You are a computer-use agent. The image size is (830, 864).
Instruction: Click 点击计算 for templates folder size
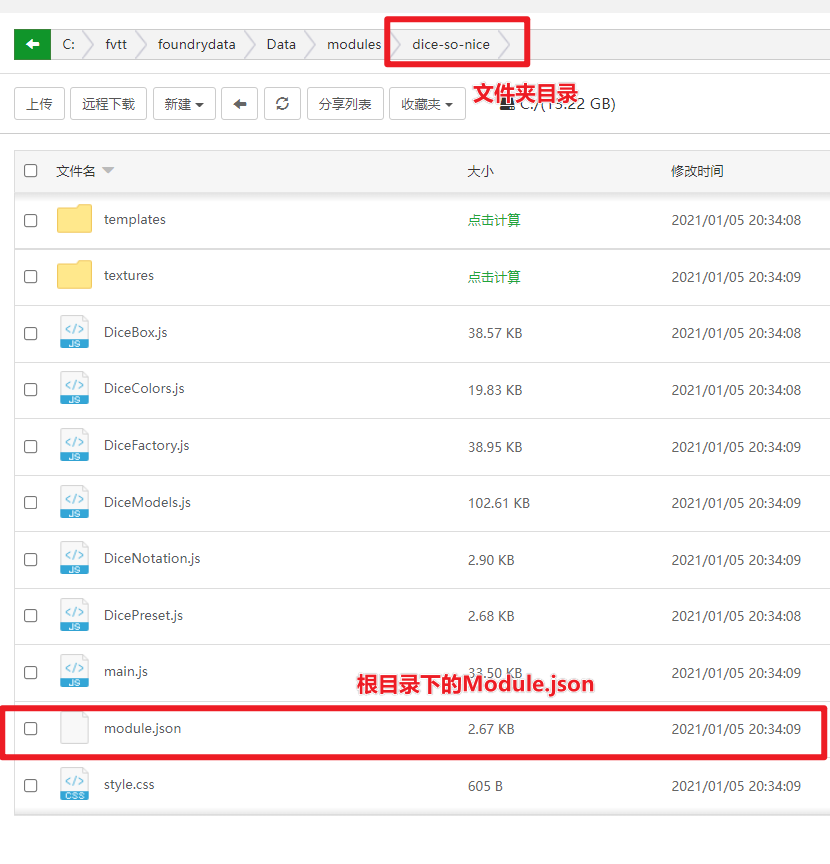click(x=494, y=220)
